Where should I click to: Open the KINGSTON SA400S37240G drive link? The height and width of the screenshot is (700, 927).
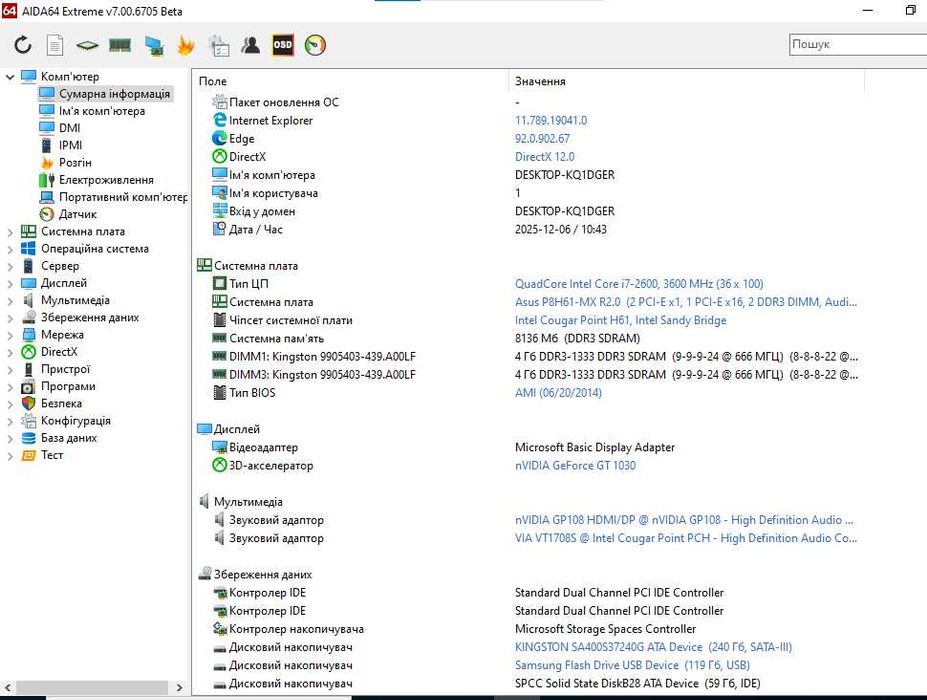pos(653,647)
